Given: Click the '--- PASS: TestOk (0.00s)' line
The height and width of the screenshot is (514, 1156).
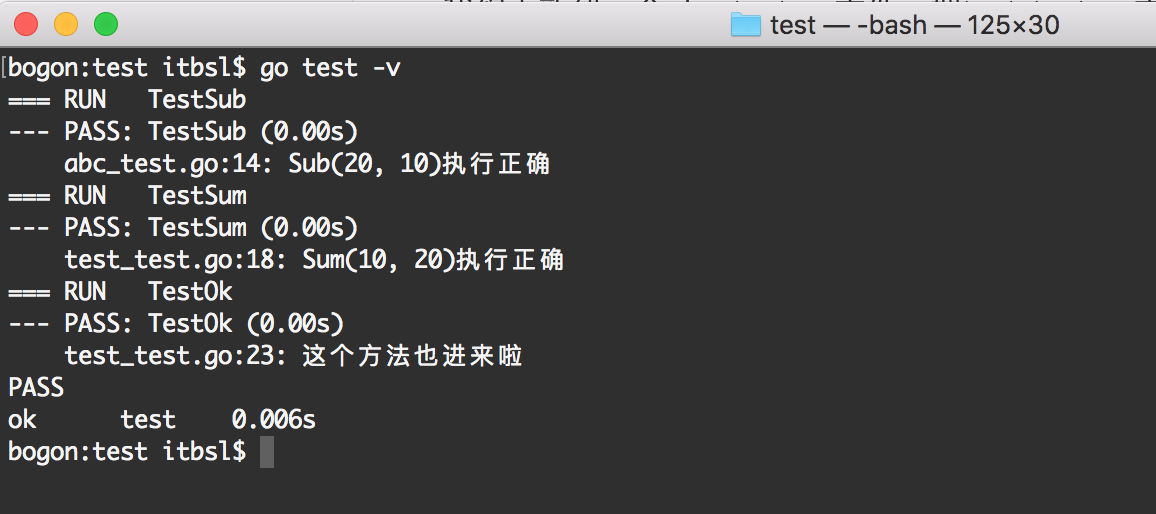Looking at the screenshot, I should (175, 324).
